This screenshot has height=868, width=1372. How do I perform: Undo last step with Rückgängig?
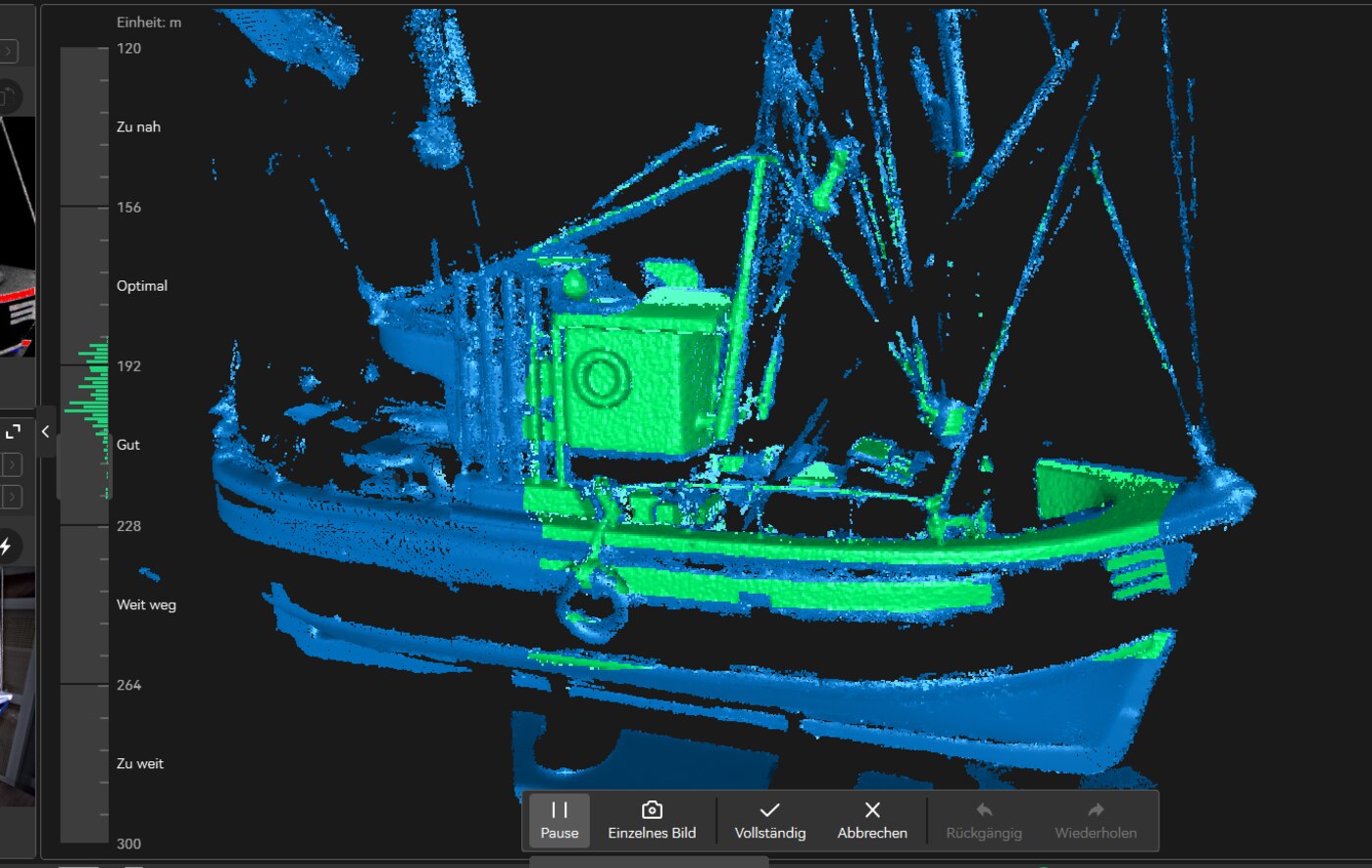point(984,820)
